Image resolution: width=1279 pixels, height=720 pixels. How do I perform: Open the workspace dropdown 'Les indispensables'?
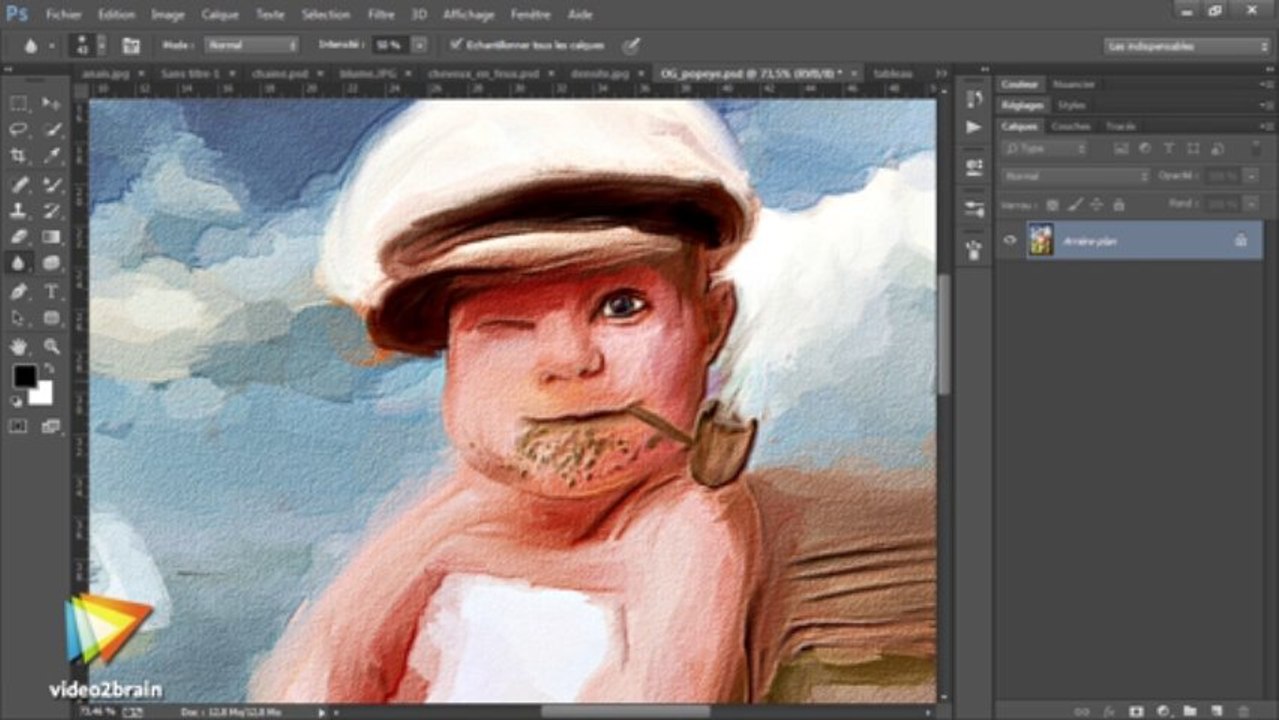(1187, 46)
